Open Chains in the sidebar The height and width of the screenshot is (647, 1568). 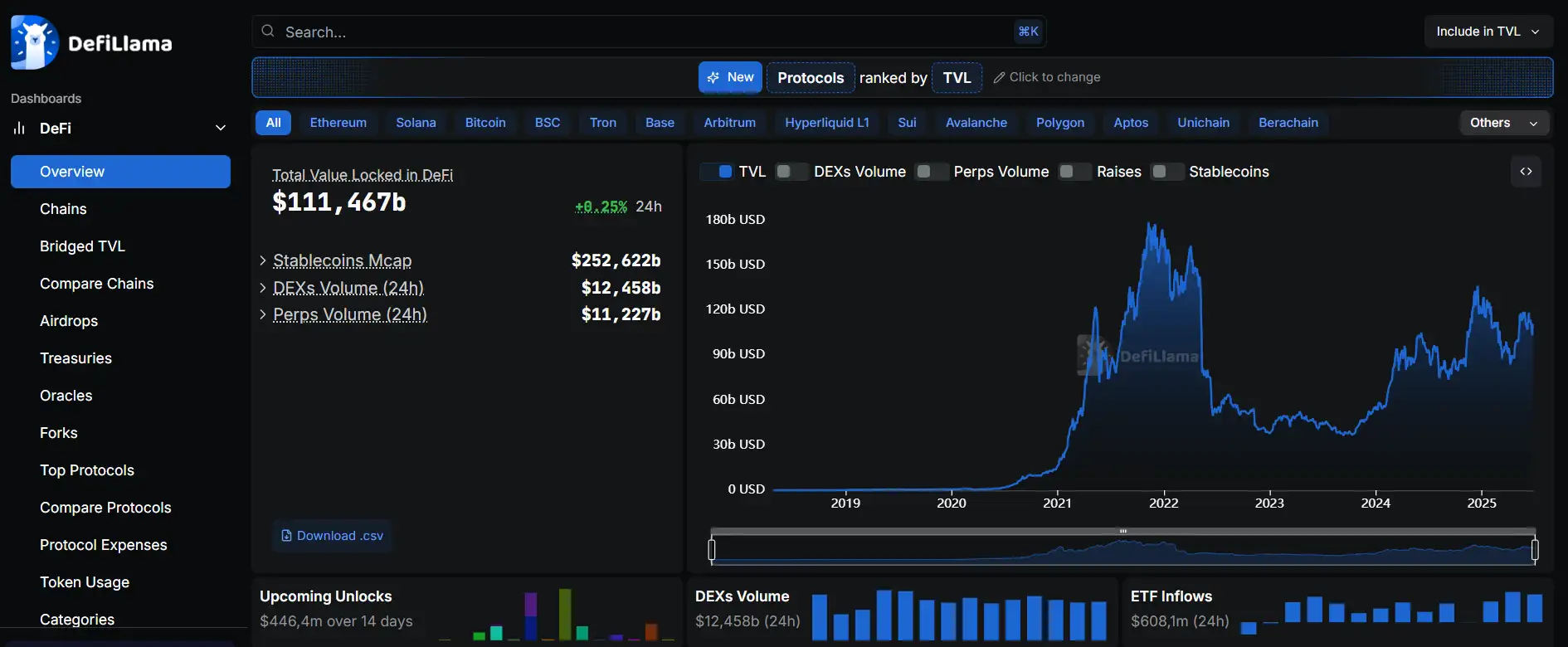[x=63, y=209]
